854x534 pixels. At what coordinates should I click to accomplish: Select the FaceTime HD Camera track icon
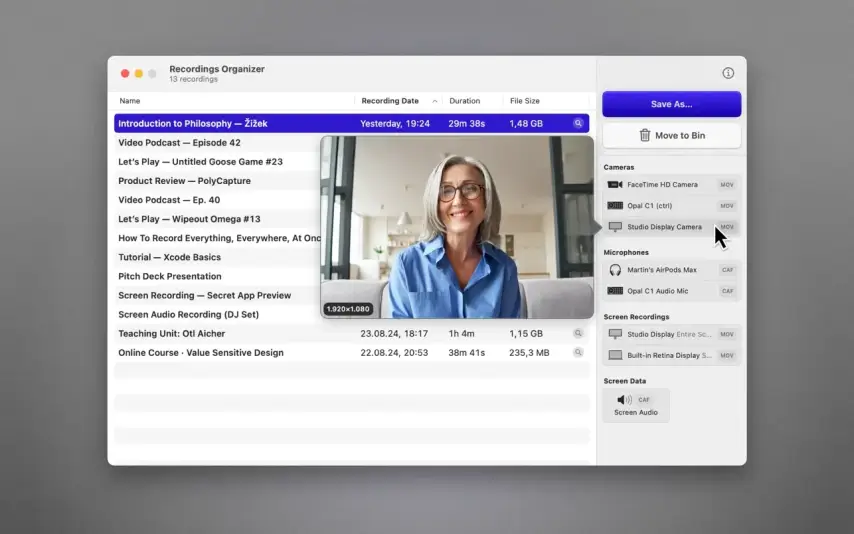[615, 185]
